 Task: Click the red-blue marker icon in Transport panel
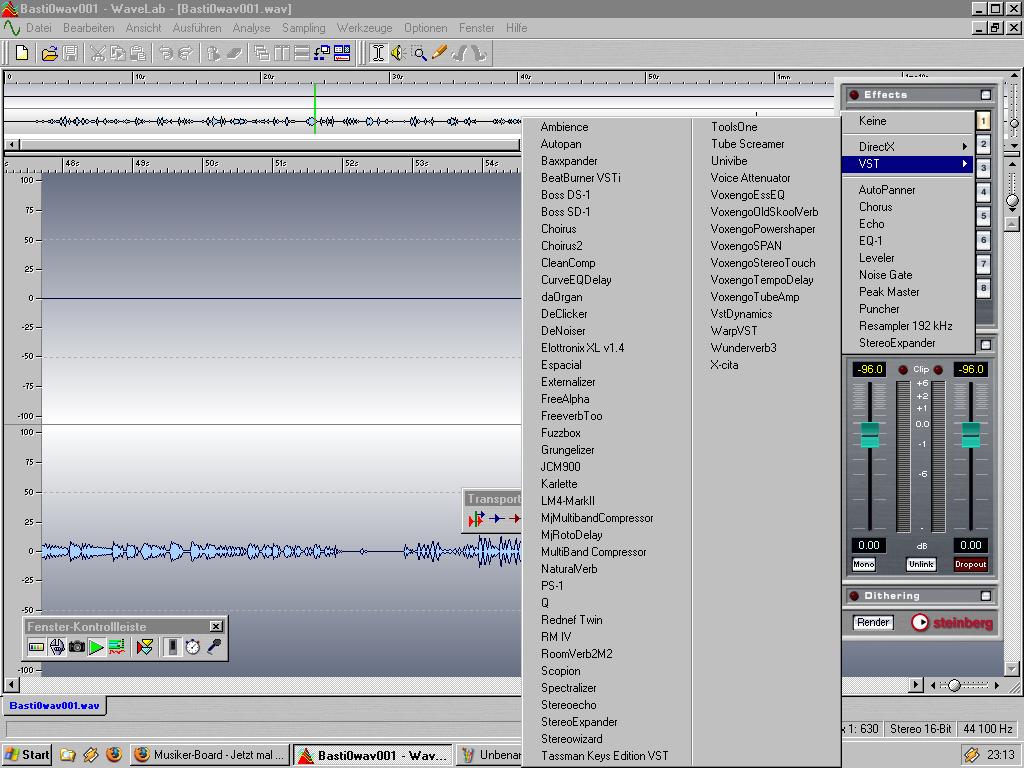click(476, 519)
